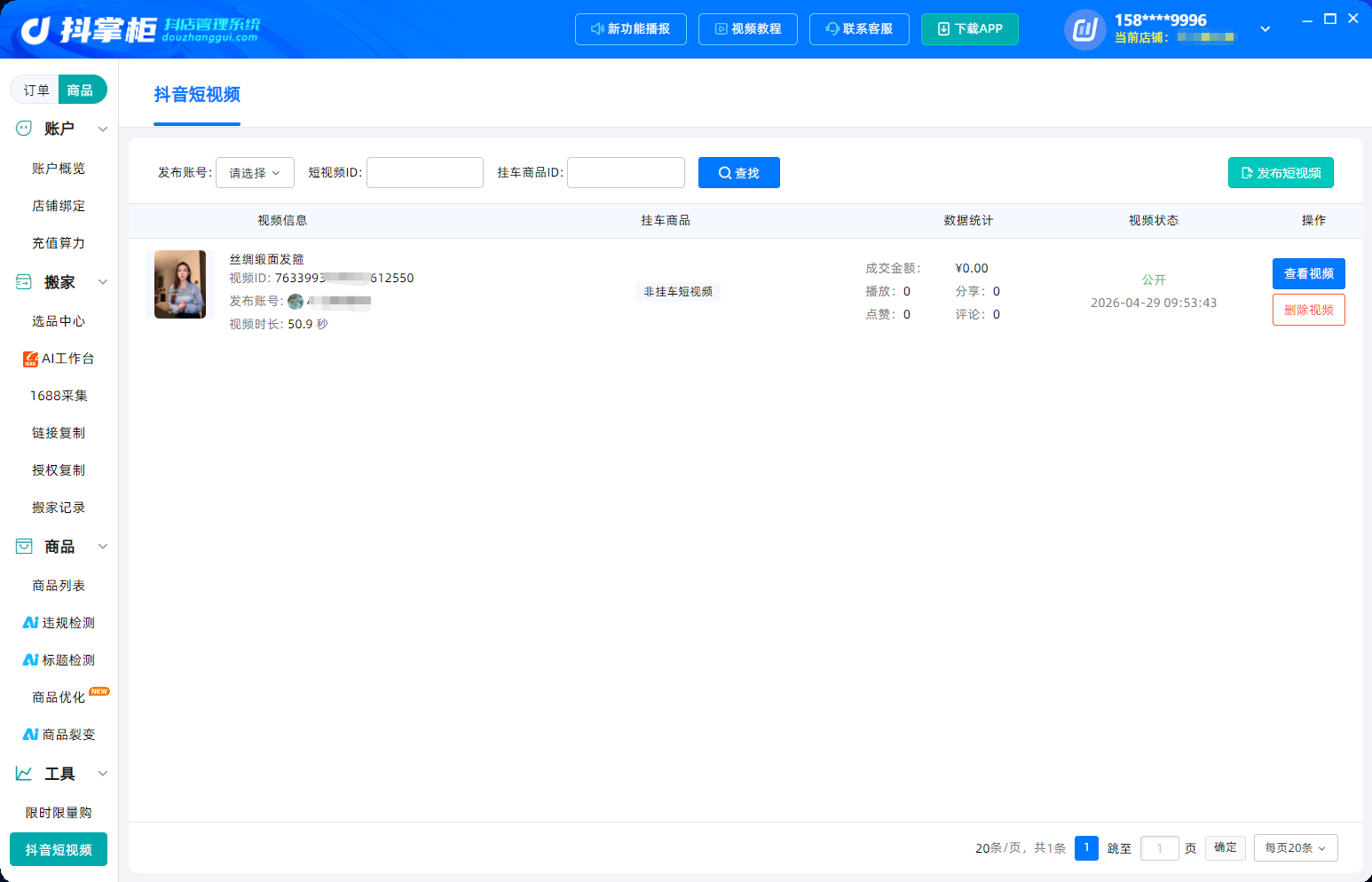The width and height of the screenshot is (1372, 882).
Task: Click the 抖掌柜 logo icon
Action: point(35,30)
